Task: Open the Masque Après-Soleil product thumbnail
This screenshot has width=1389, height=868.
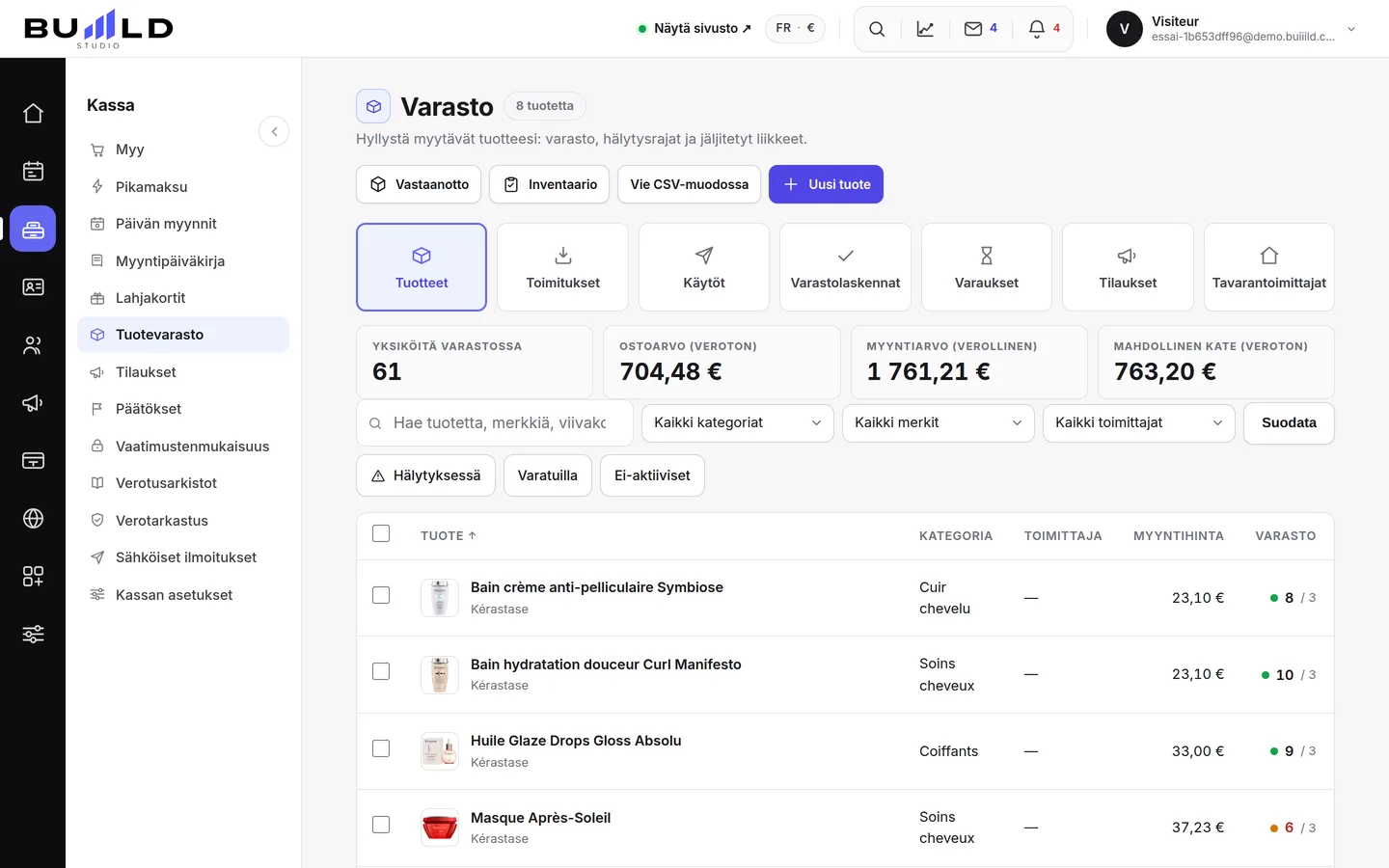Action: 440,827
